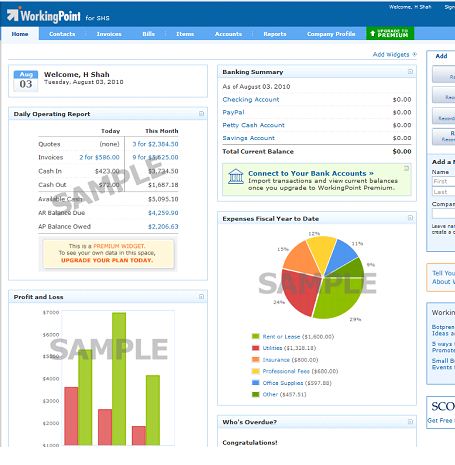This screenshot has height=465, width=455.
Task: Click the Rent or Lease legend swatch
Action: (x=255, y=336)
